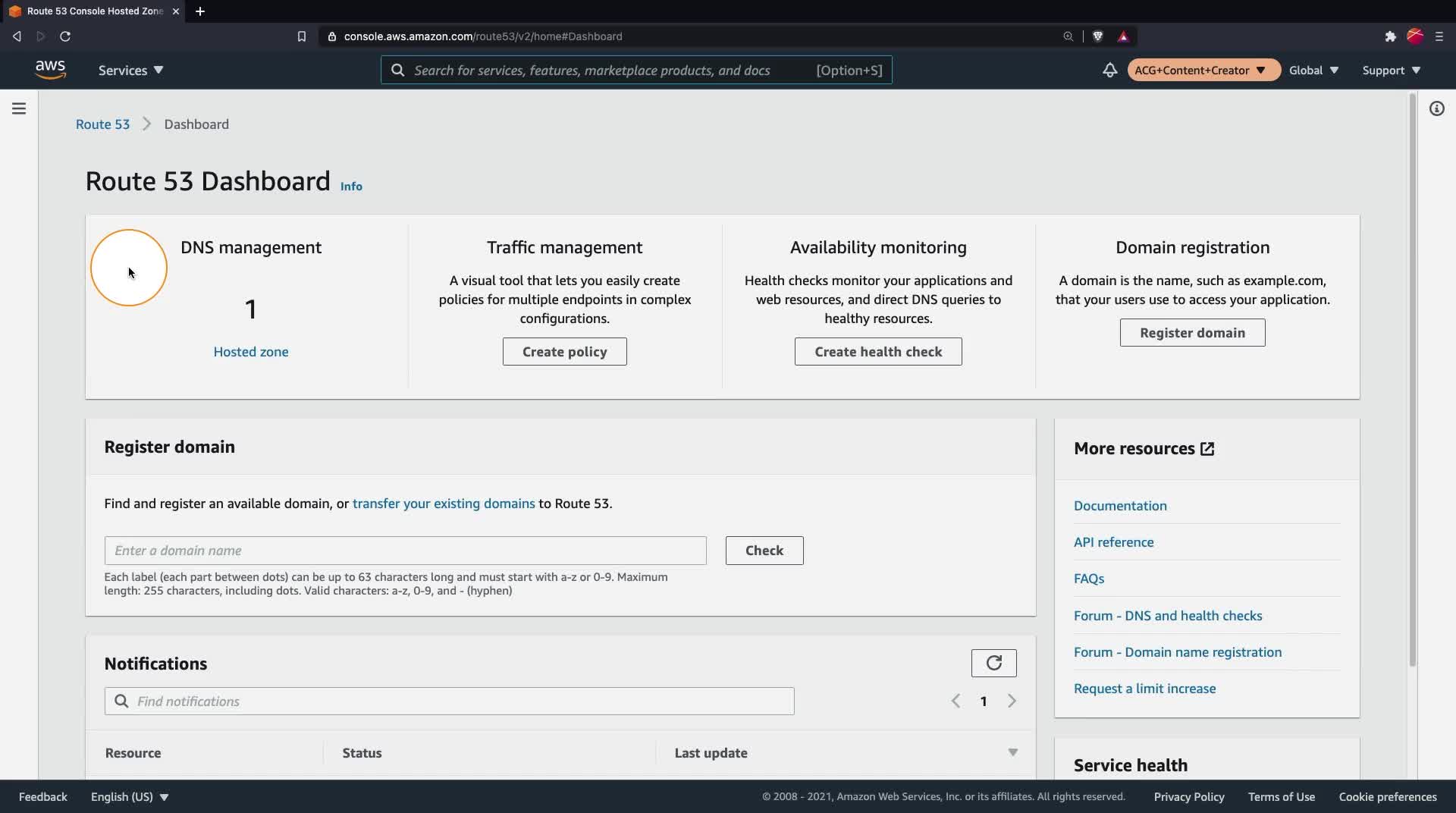Open a new browser tab
The width and height of the screenshot is (1456, 813).
point(200,11)
